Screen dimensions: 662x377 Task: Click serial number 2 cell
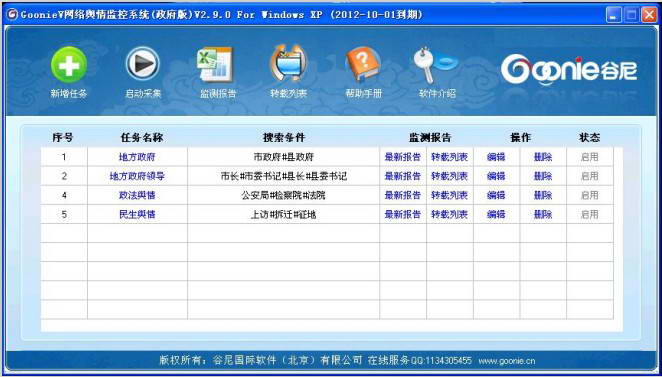coord(64,176)
